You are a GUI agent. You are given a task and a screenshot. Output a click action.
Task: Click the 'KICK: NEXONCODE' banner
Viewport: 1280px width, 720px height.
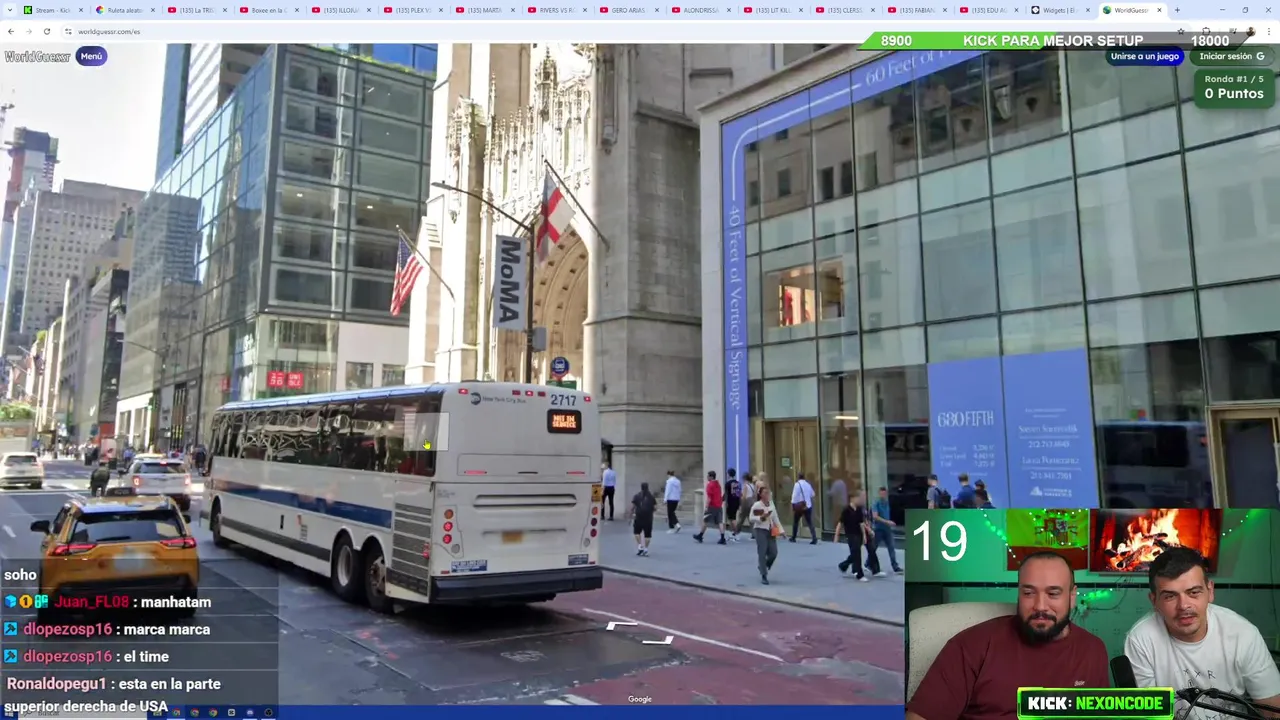[x=1095, y=703]
